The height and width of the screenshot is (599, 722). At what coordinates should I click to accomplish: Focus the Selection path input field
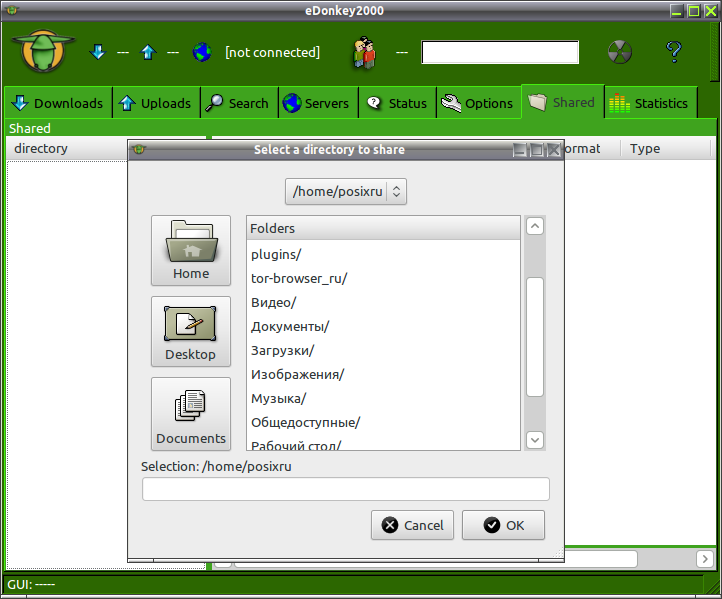346,489
